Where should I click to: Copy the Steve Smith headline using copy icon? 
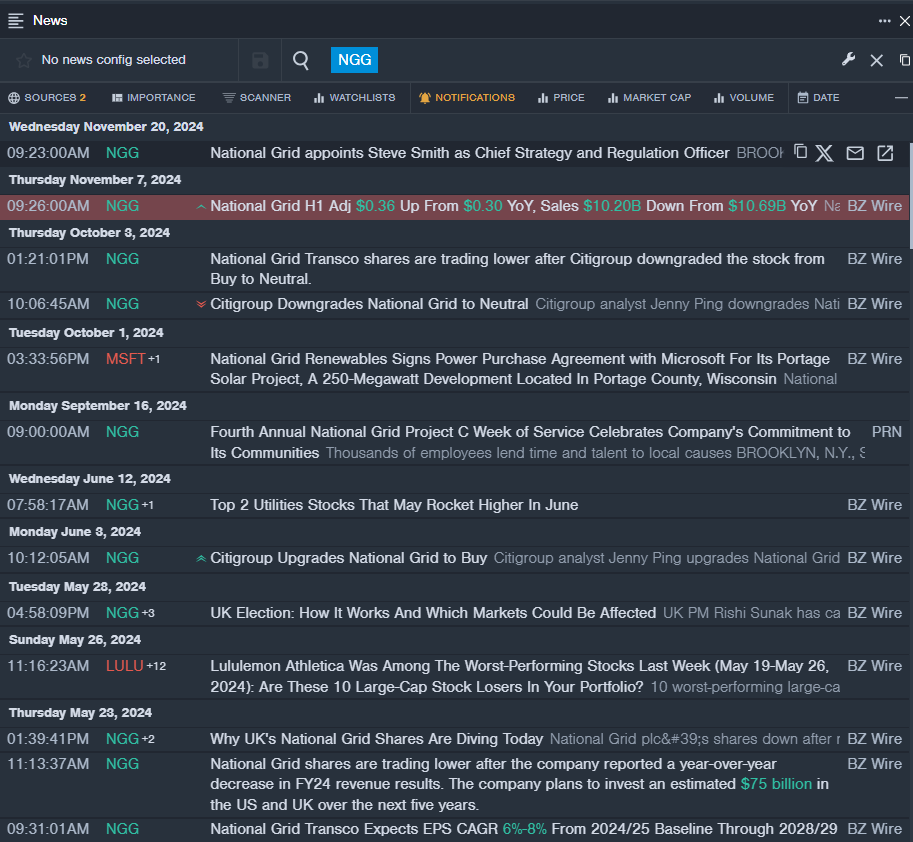pyautogui.click(x=800, y=152)
